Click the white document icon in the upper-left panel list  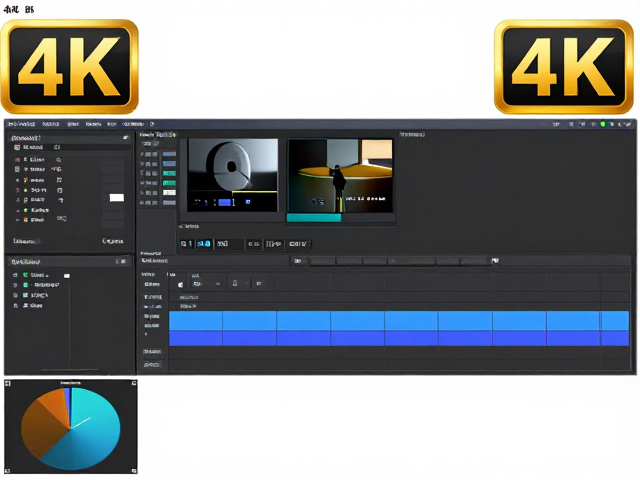coord(17,169)
